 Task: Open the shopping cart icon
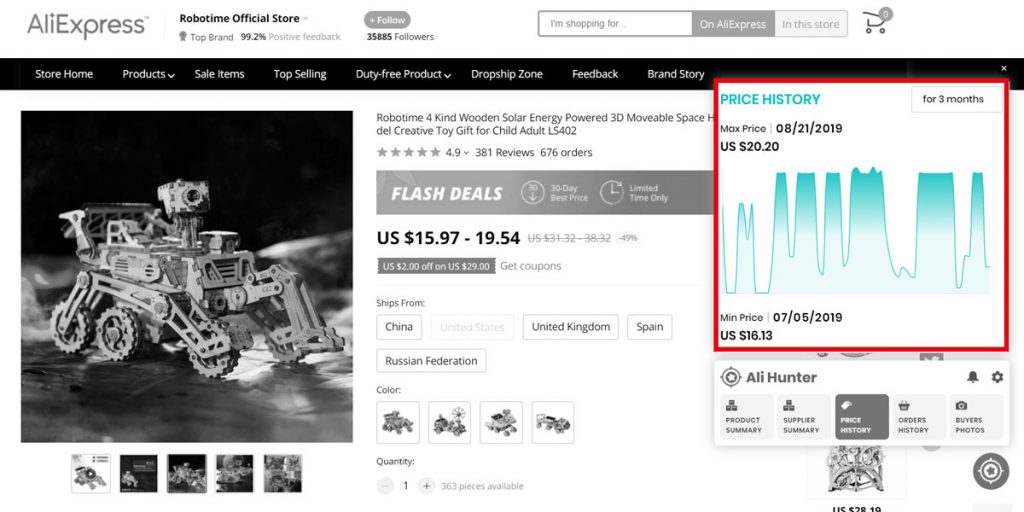[x=876, y=23]
